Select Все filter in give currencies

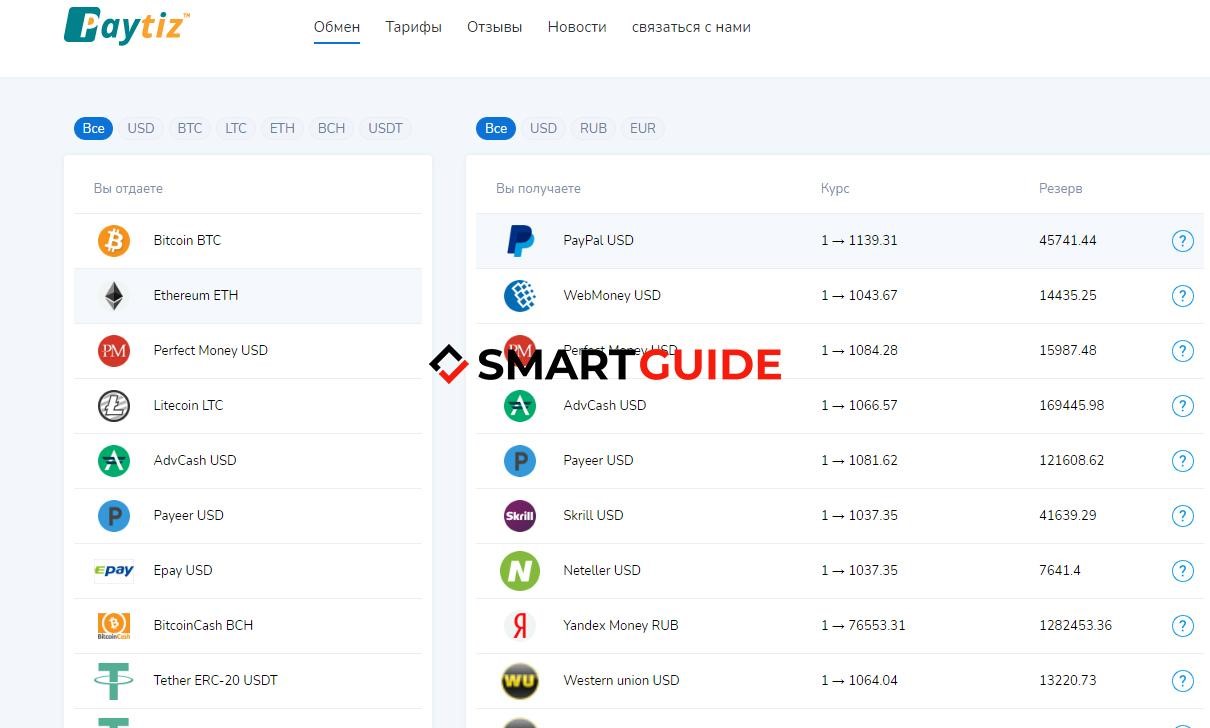point(93,128)
